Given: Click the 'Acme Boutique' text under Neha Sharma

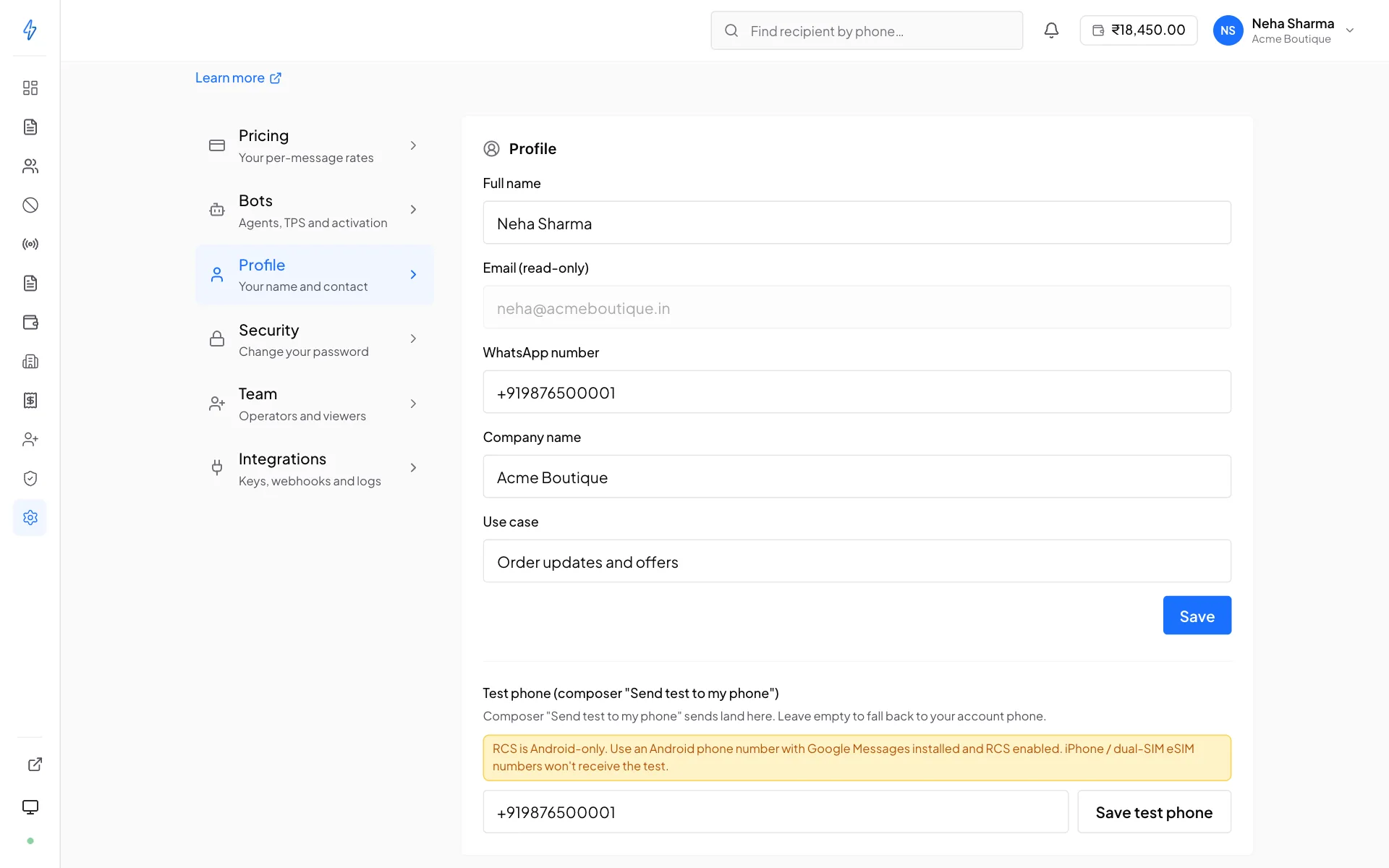Looking at the screenshot, I should (1291, 40).
